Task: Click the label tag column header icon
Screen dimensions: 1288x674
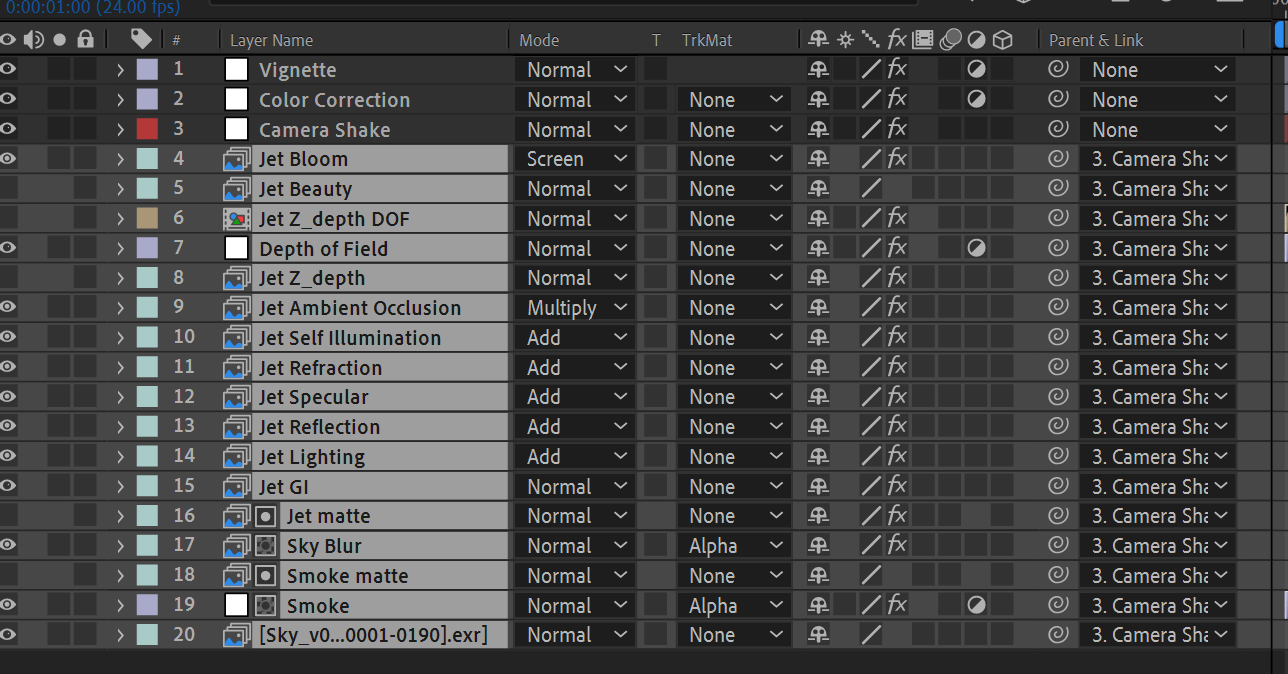Action: [141, 39]
